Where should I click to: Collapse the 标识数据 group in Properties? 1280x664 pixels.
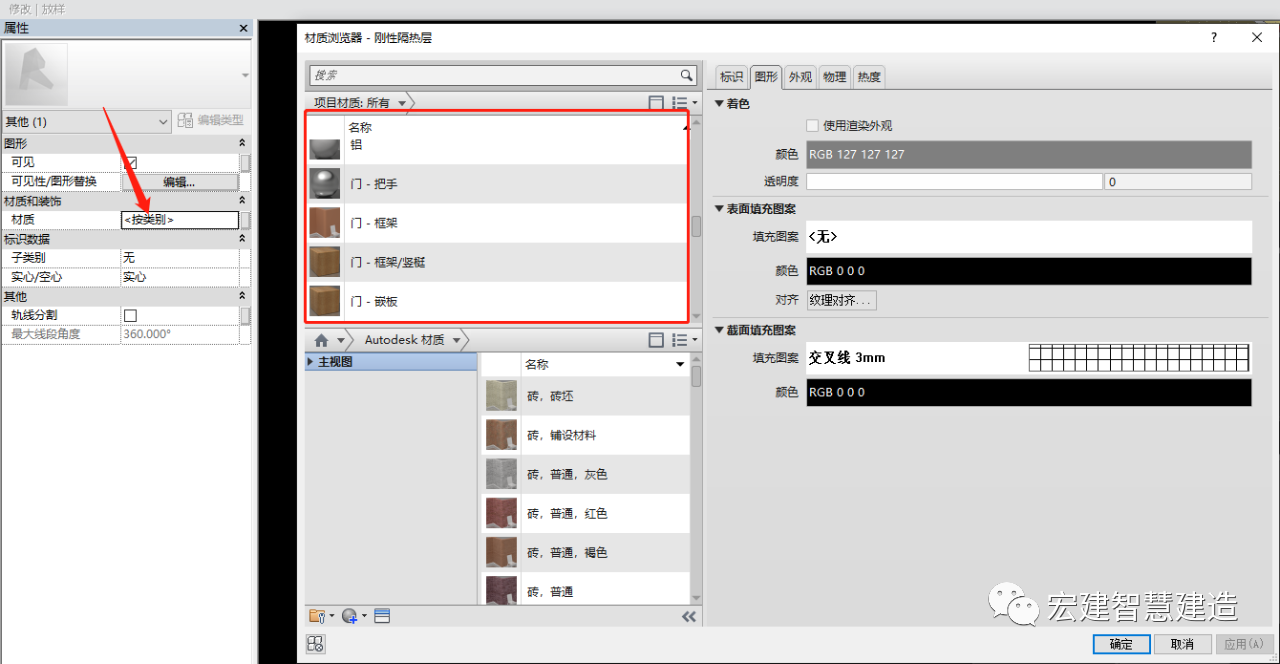[242, 239]
